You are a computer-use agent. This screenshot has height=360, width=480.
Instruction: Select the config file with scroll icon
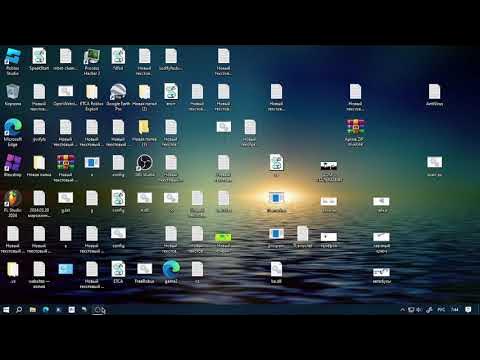click(x=118, y=201)
